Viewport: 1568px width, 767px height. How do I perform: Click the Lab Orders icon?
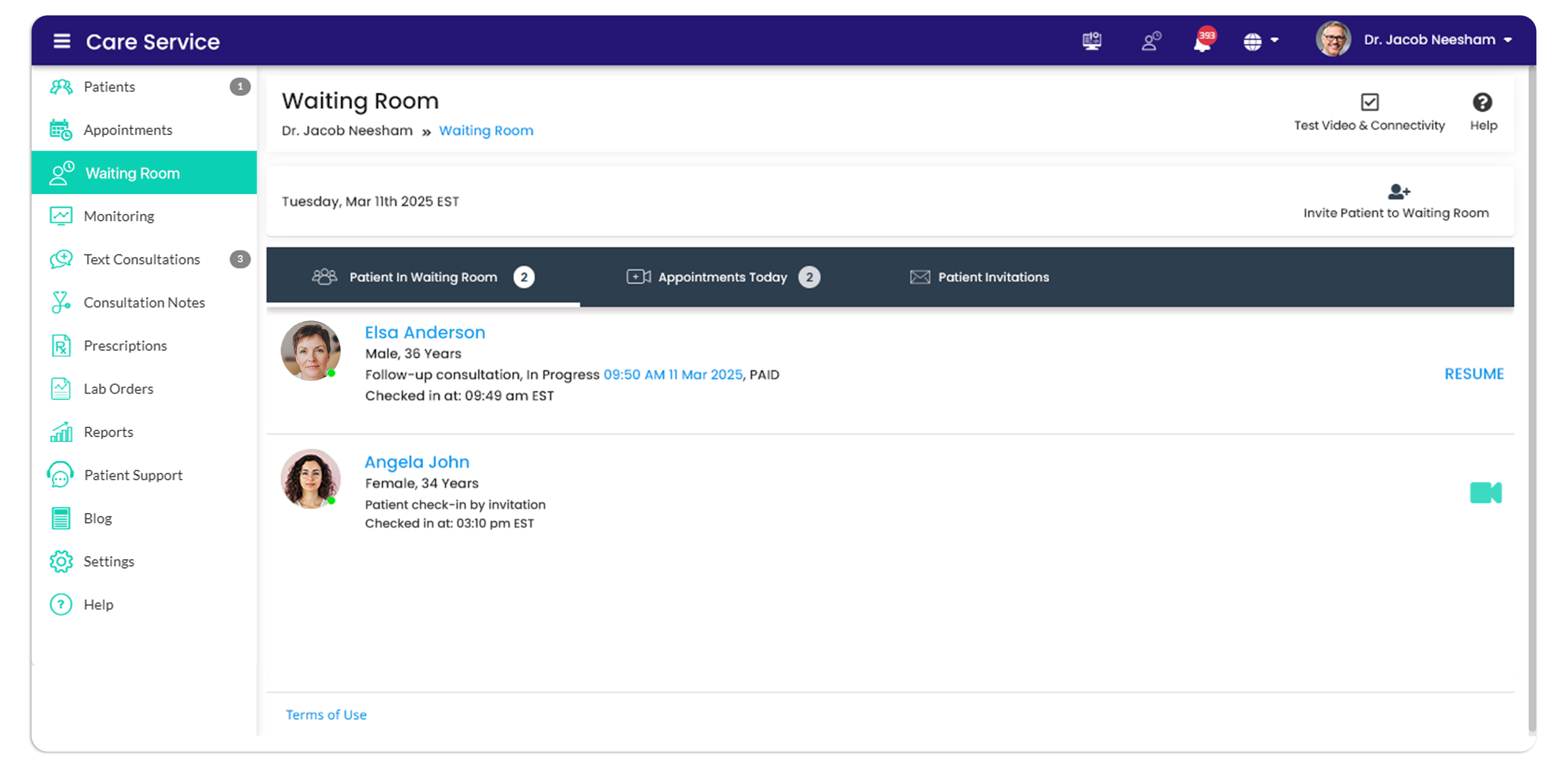pyautogui.click(x=61, y=389)
